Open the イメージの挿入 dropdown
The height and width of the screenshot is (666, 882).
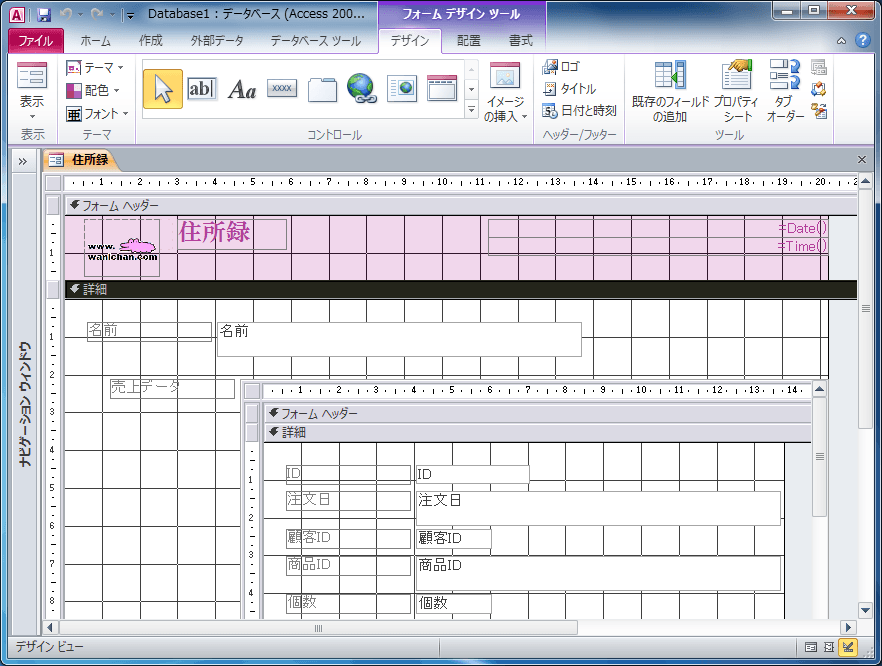(x=505, y=92)
